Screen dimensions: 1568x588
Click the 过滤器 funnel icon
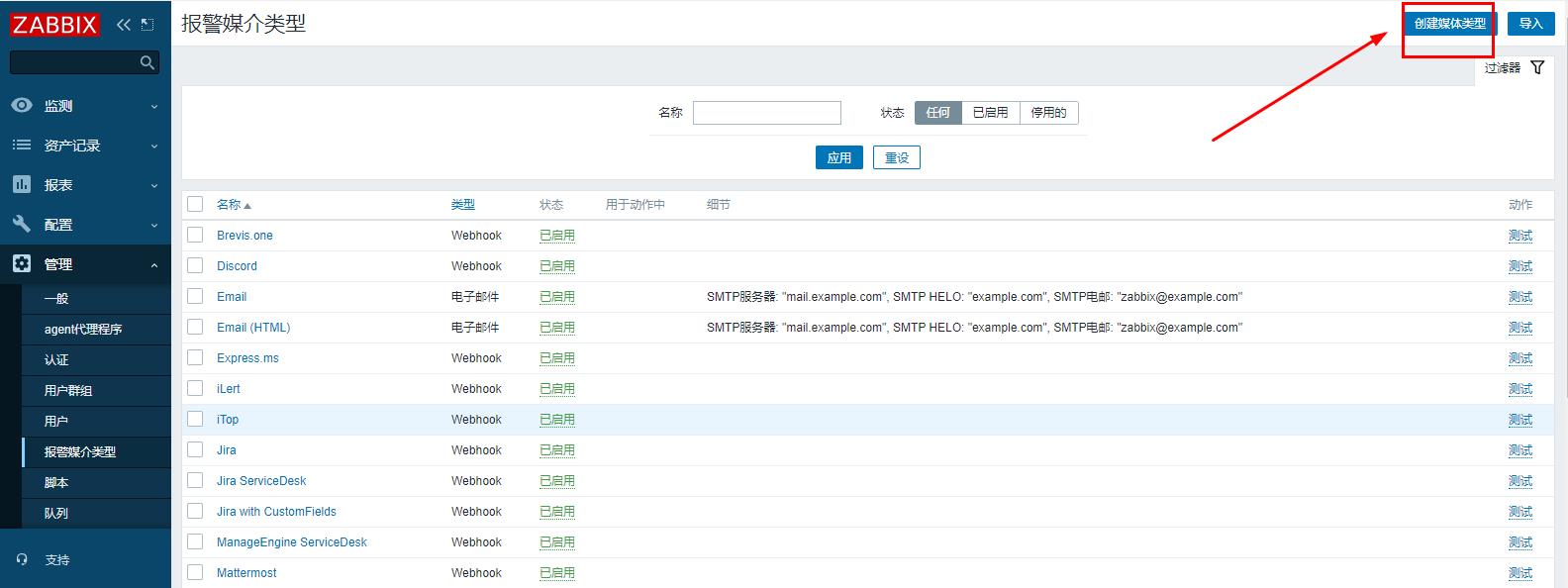tap(1537, 67)
